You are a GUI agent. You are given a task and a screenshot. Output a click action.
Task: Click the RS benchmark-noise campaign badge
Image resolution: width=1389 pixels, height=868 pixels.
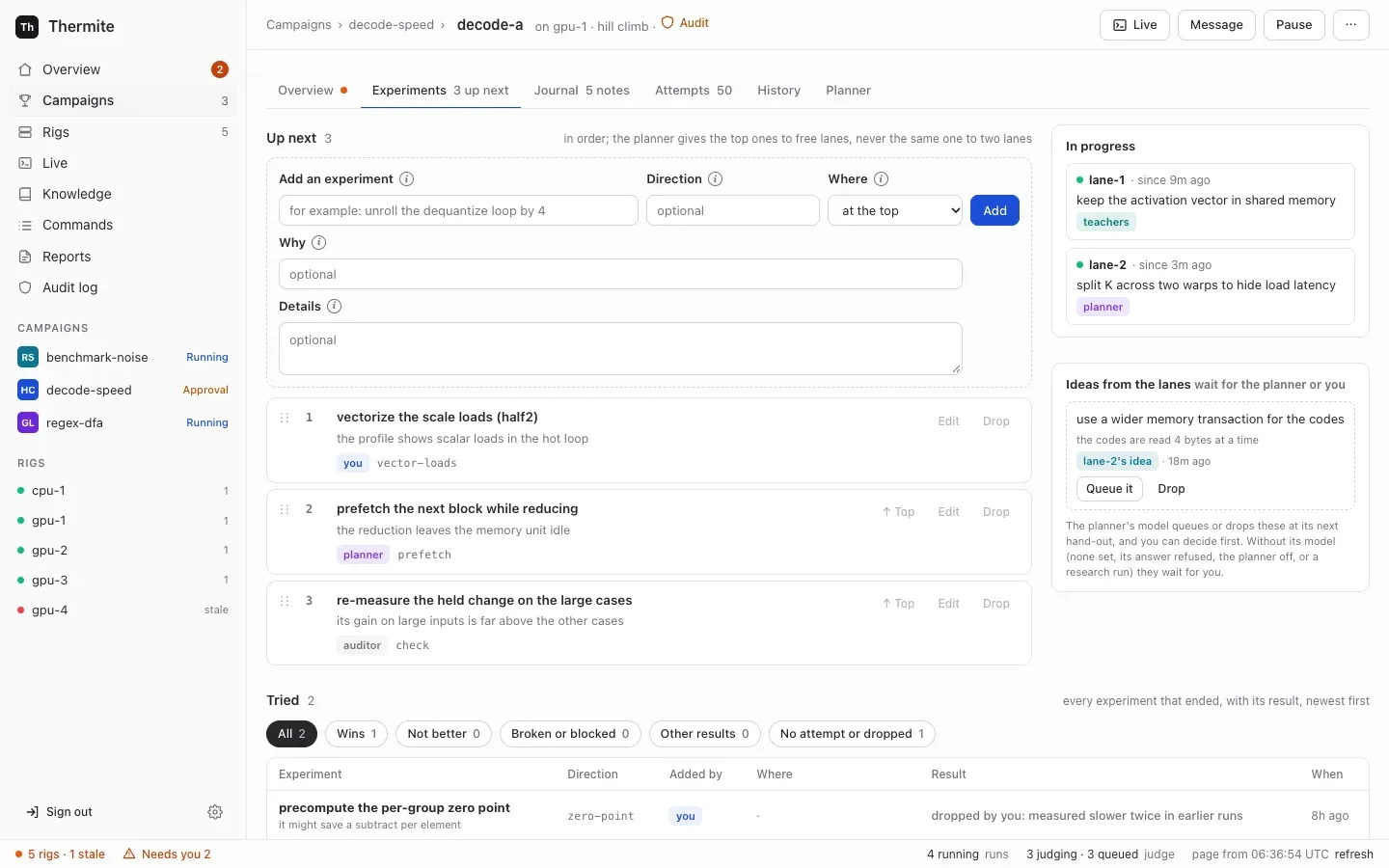[x=28, y=357]
